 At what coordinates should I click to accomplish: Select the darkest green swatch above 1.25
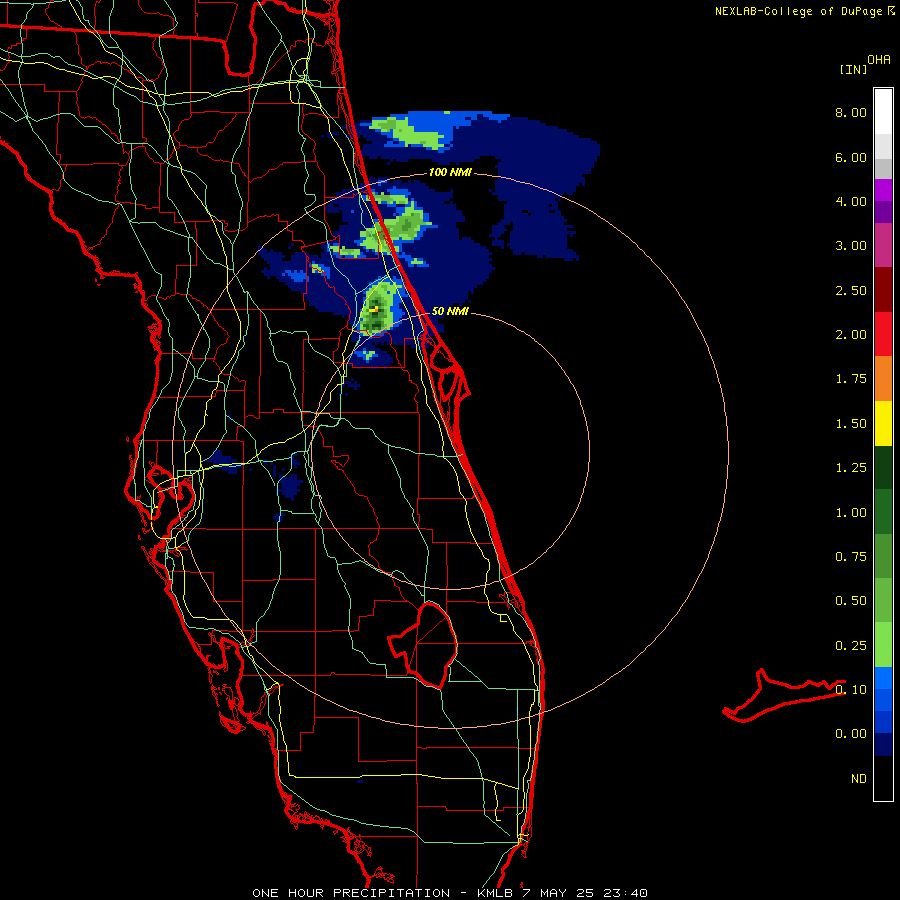[x=883, y=467]
